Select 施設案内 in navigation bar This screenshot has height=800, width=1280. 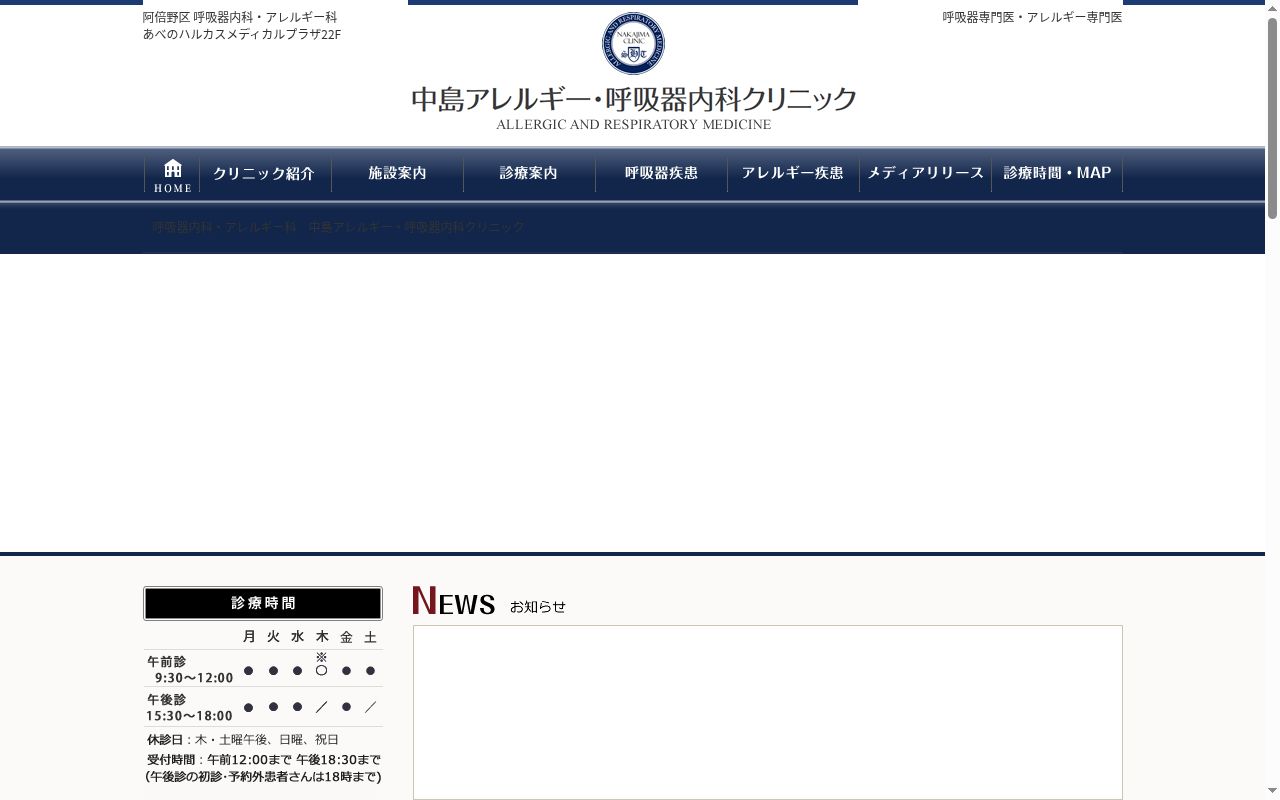pos(397,174)
